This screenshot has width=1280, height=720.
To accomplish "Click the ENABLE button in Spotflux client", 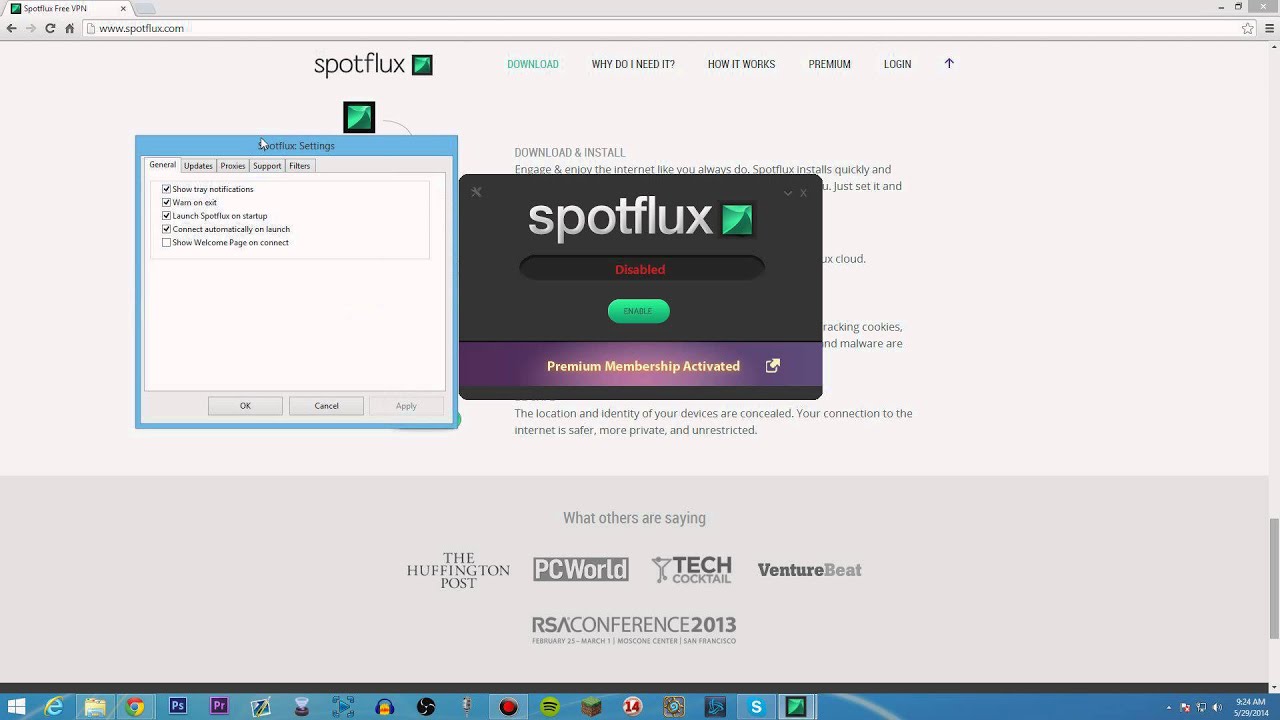I will pos(638,311).
